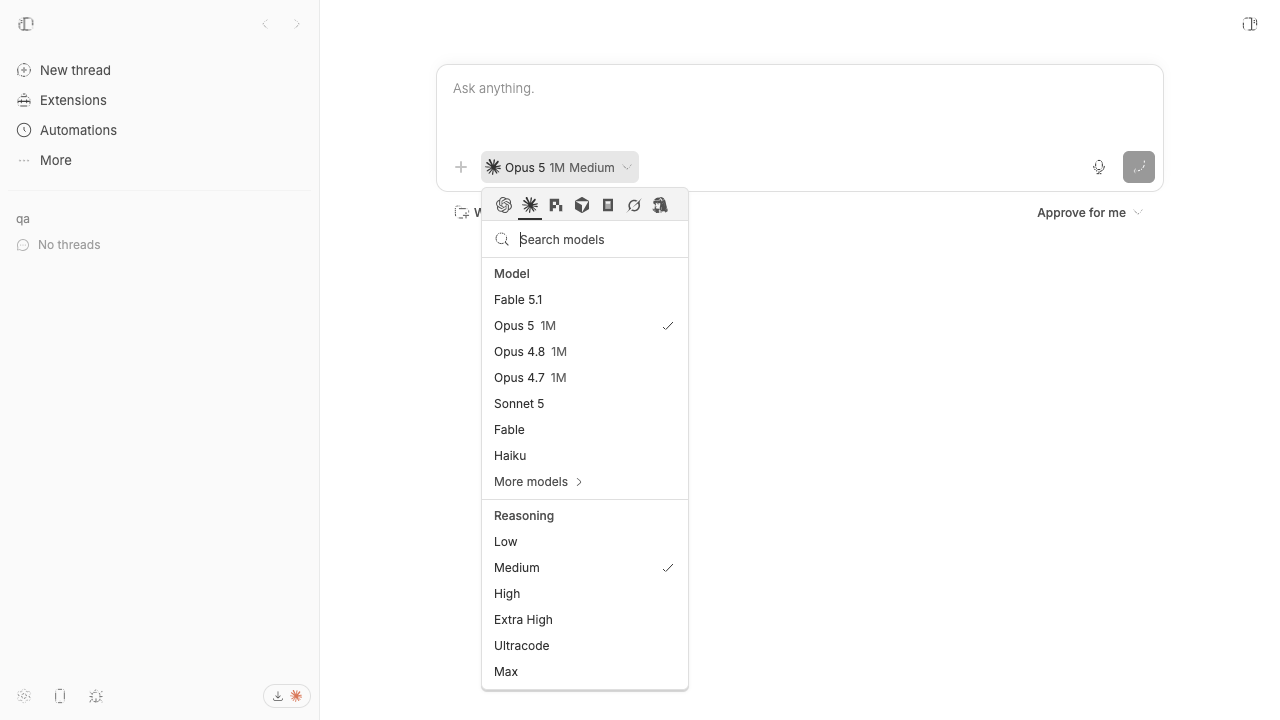This screenshot has width=1280, height=720.
Task: Set reasoning to Extra High
Action: pyautogui.click(x=585, y=619)
